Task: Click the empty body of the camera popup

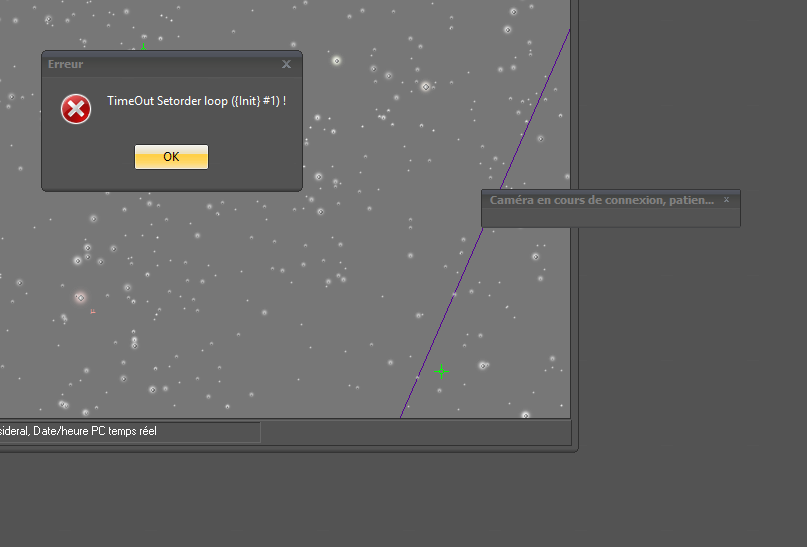Action: point(610,217)
